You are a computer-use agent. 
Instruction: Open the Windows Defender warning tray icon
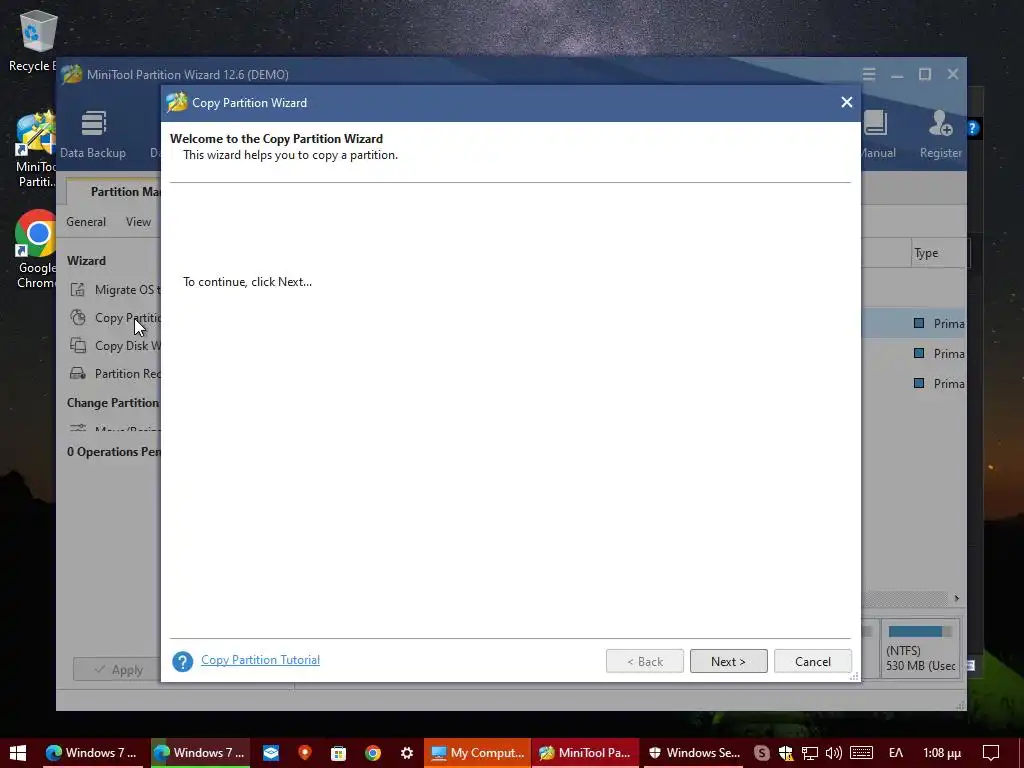click(x=786, y=753)
